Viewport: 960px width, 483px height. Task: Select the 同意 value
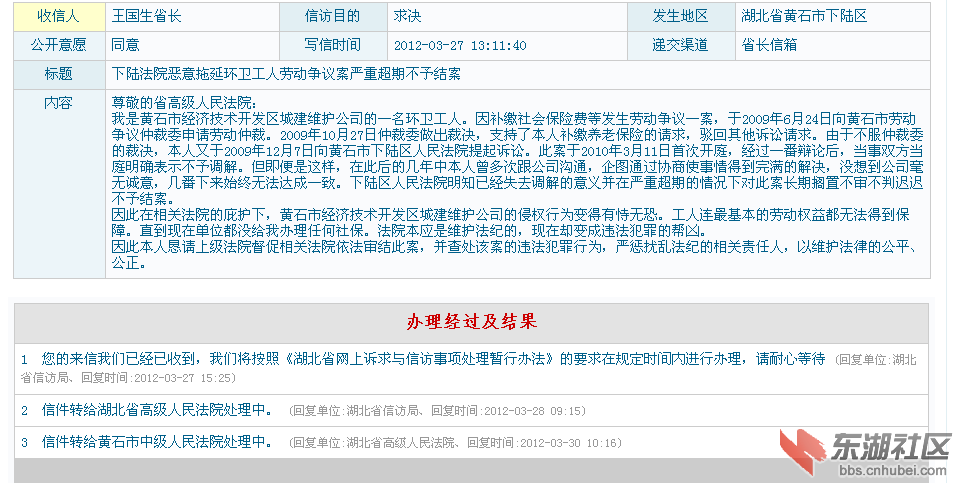pos(126,45)
